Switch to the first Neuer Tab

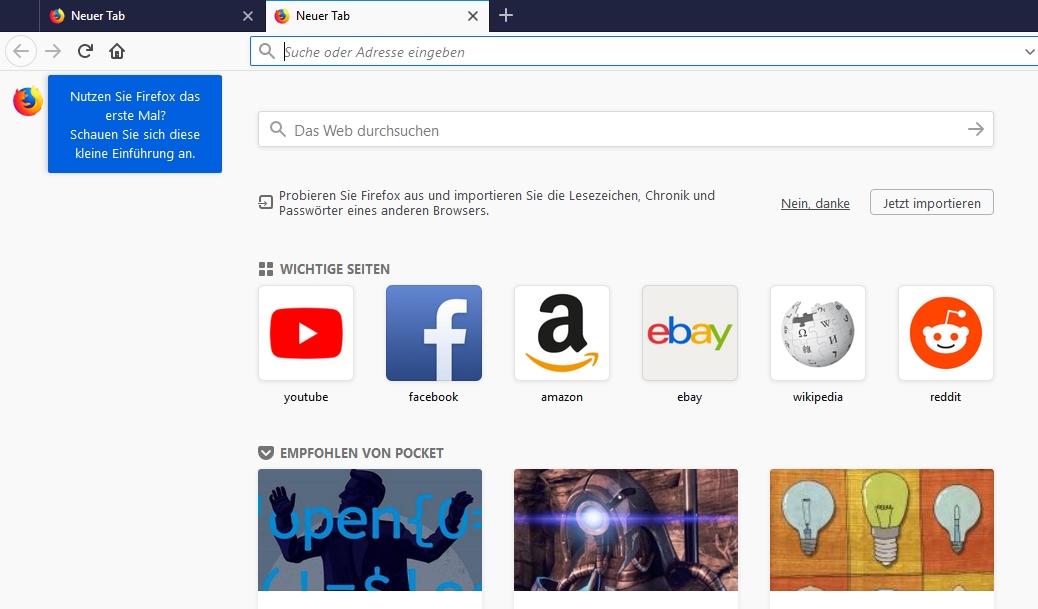[x=152, y=16]
